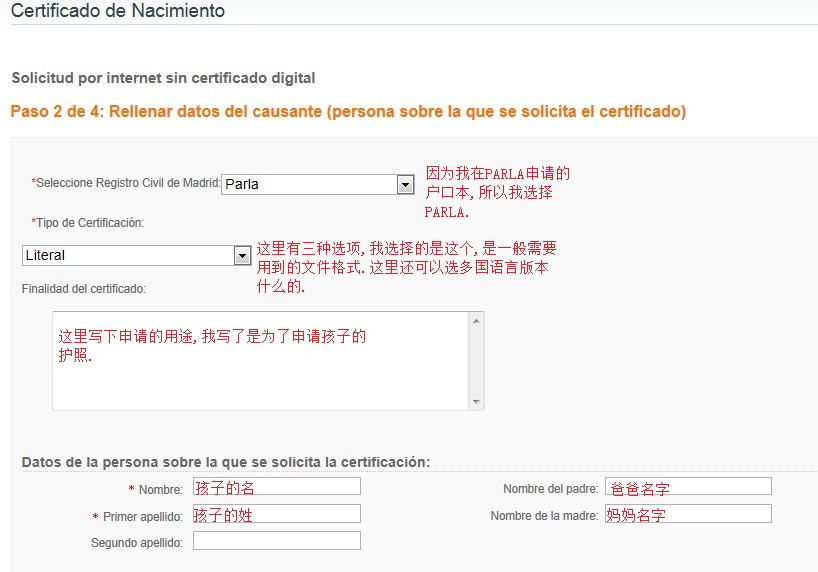The width and height of the screenshot is (818, 572).
Task: Expand the Tipo de Certificación dropdown arrow
Action: (x=242, y=256)
